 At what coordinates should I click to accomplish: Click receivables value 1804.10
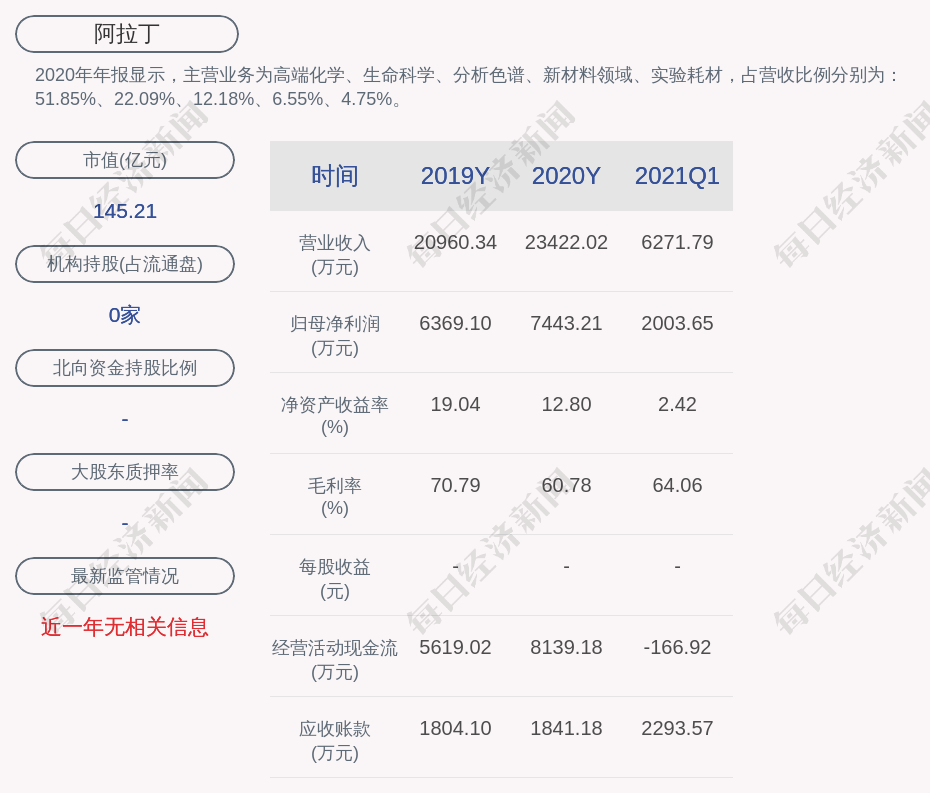tap(455, 728)
